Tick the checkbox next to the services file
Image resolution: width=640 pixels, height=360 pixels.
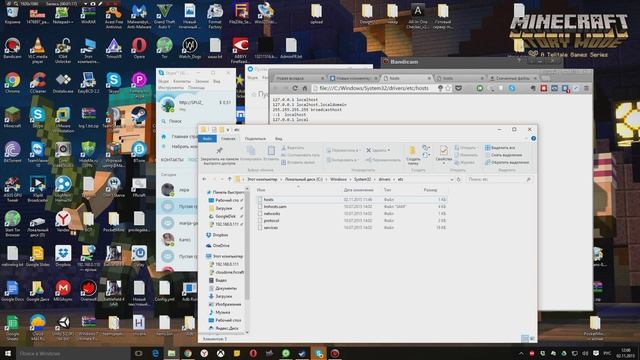pos(260,227)
